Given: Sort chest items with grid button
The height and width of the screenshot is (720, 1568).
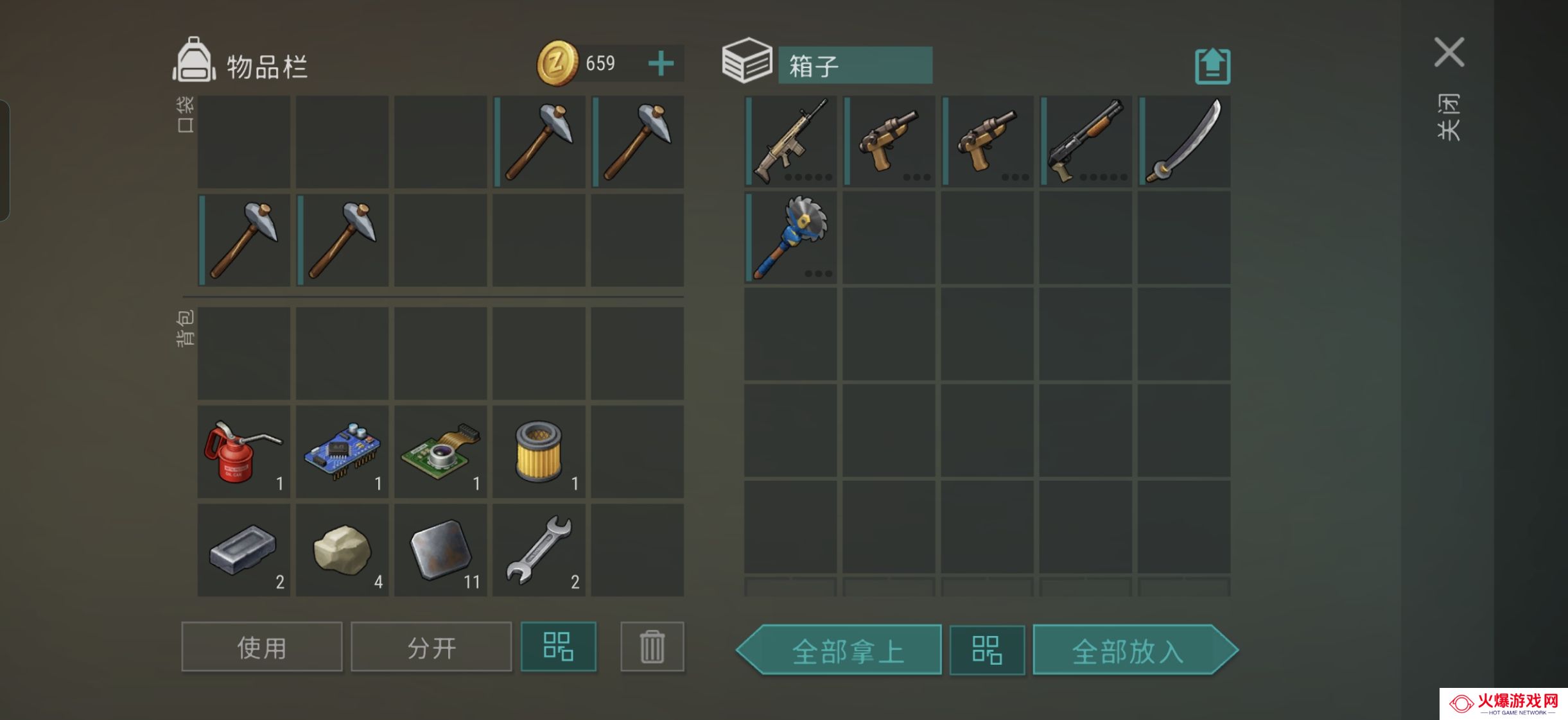Looking at the screenshot, I should 987,650.
